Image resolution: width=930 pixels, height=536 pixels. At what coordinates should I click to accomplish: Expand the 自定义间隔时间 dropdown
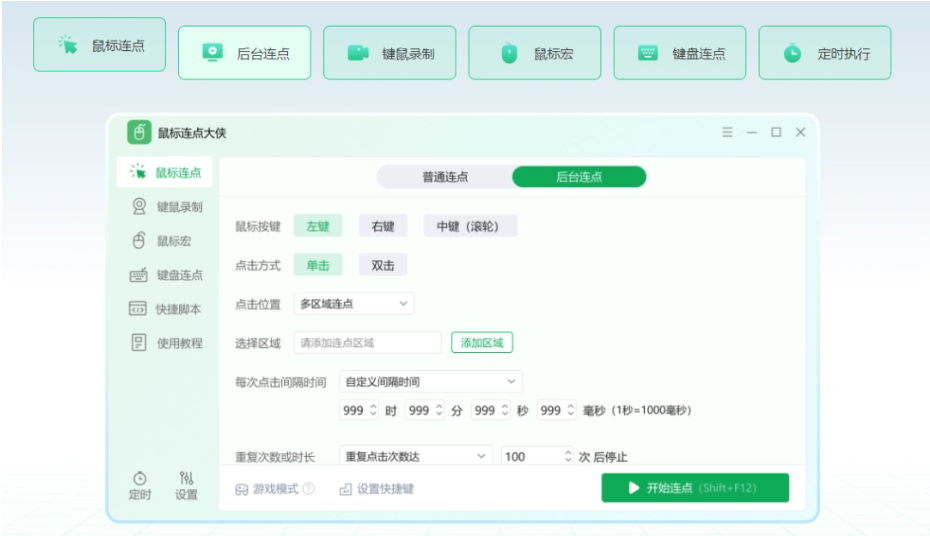[431, 381]
